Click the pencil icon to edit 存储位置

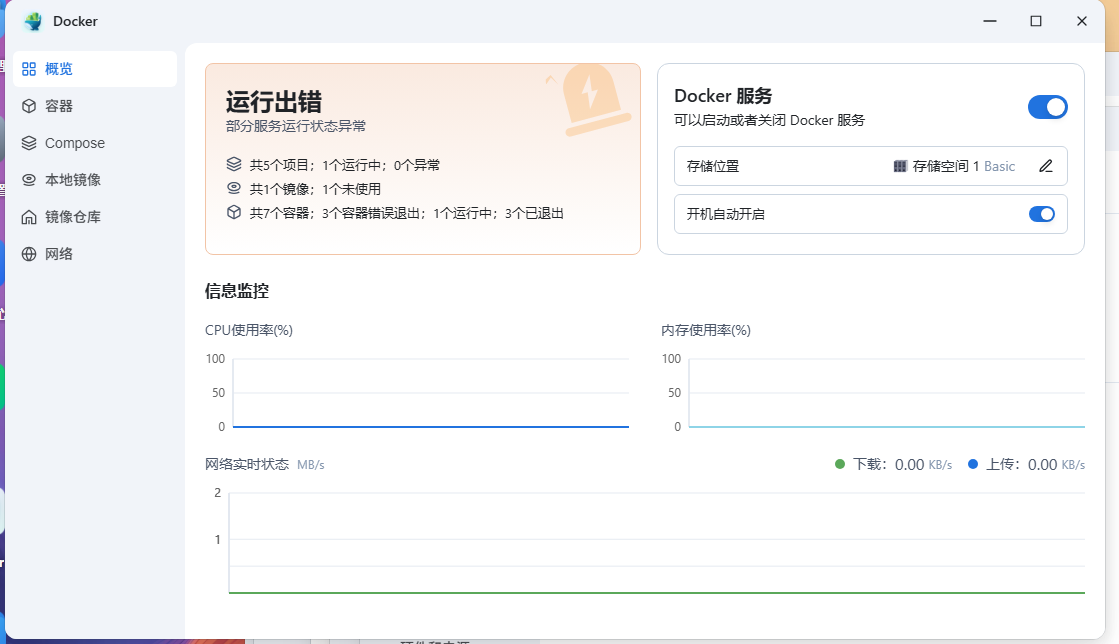point(1046,166)
